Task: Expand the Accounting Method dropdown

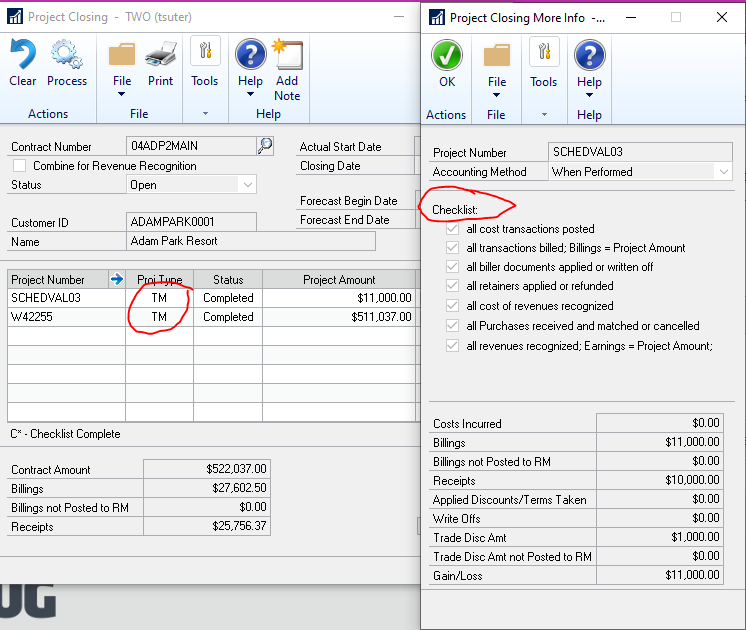Action: coord(723,172)
